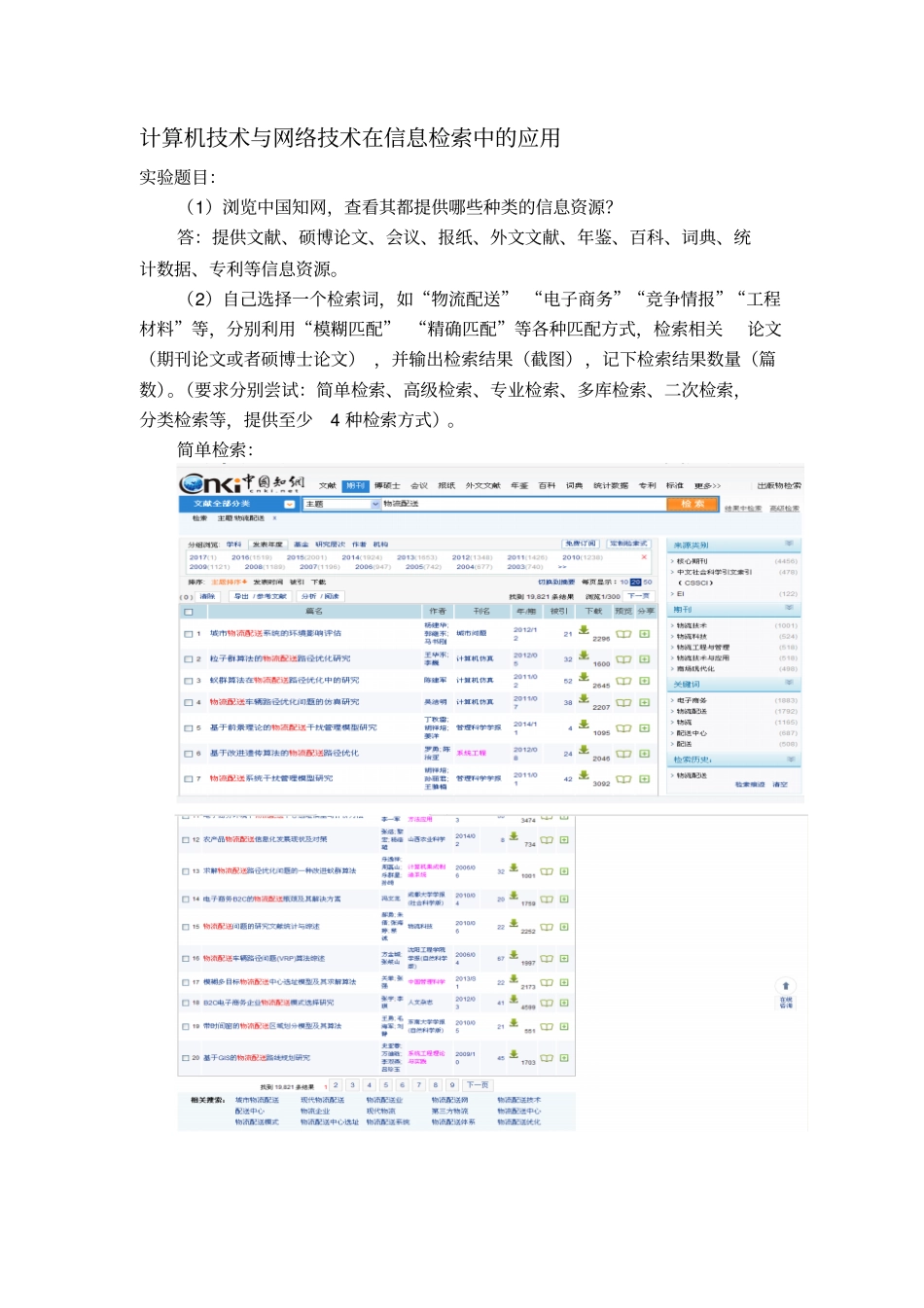Download article 20 基于GIS paper
This screenshot has width=924, height=1308.
point(514,1054)
